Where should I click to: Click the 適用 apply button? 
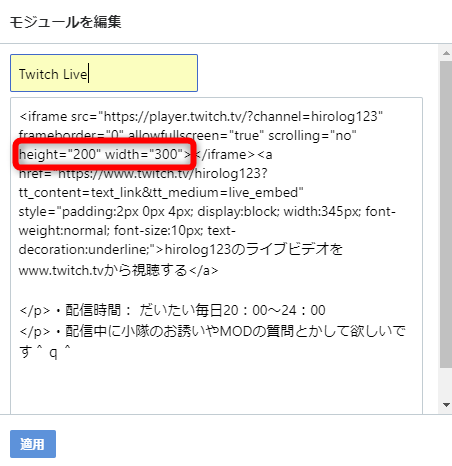tap(33, 444)
